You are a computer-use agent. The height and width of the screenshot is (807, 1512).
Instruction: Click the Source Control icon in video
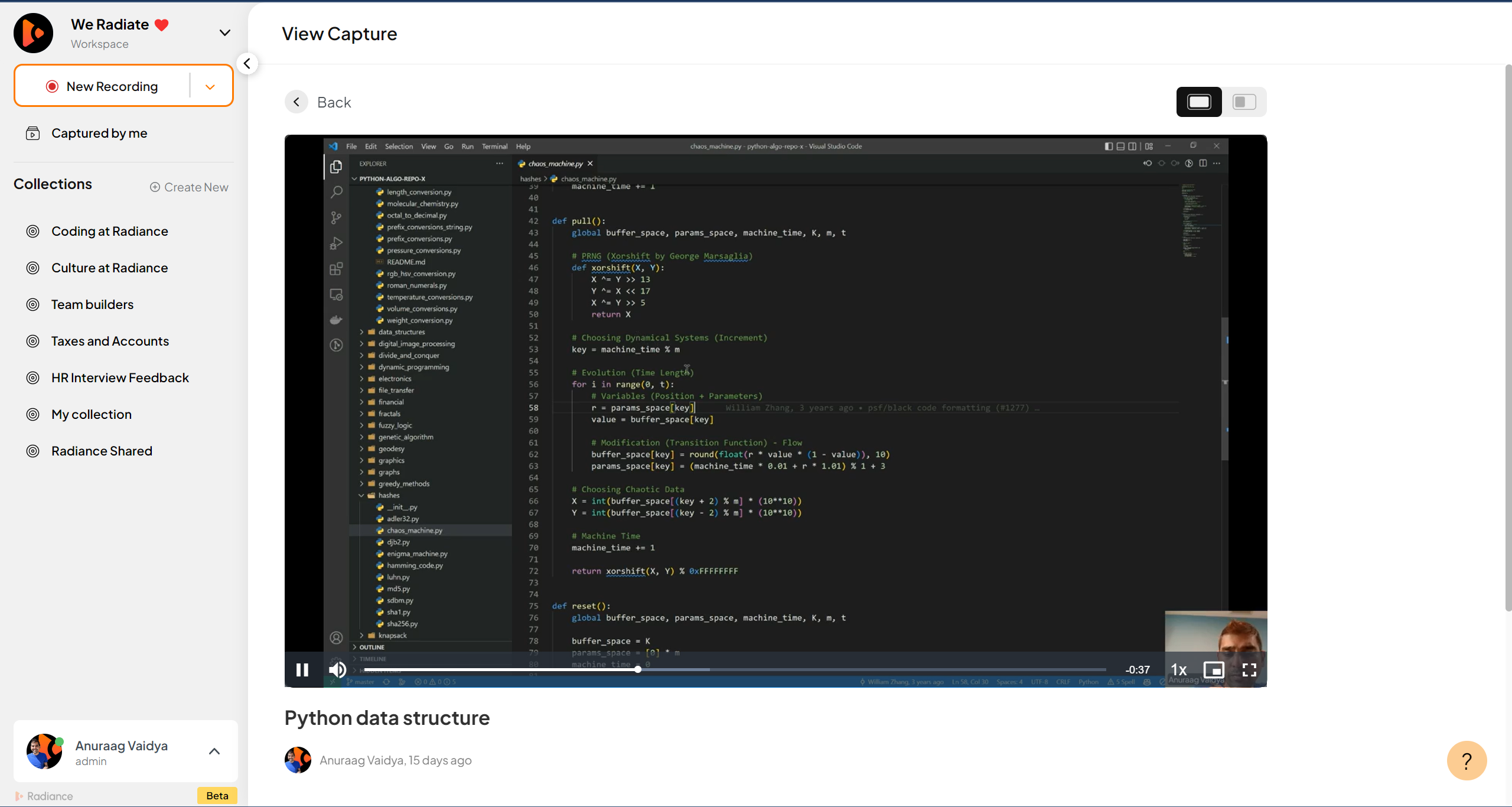336,218
